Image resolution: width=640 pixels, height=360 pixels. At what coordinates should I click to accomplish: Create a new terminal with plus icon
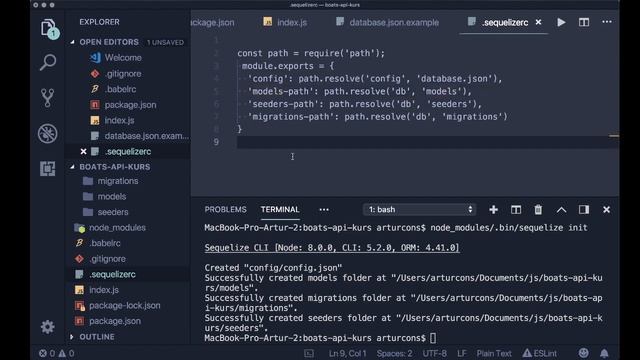[493, 209]
